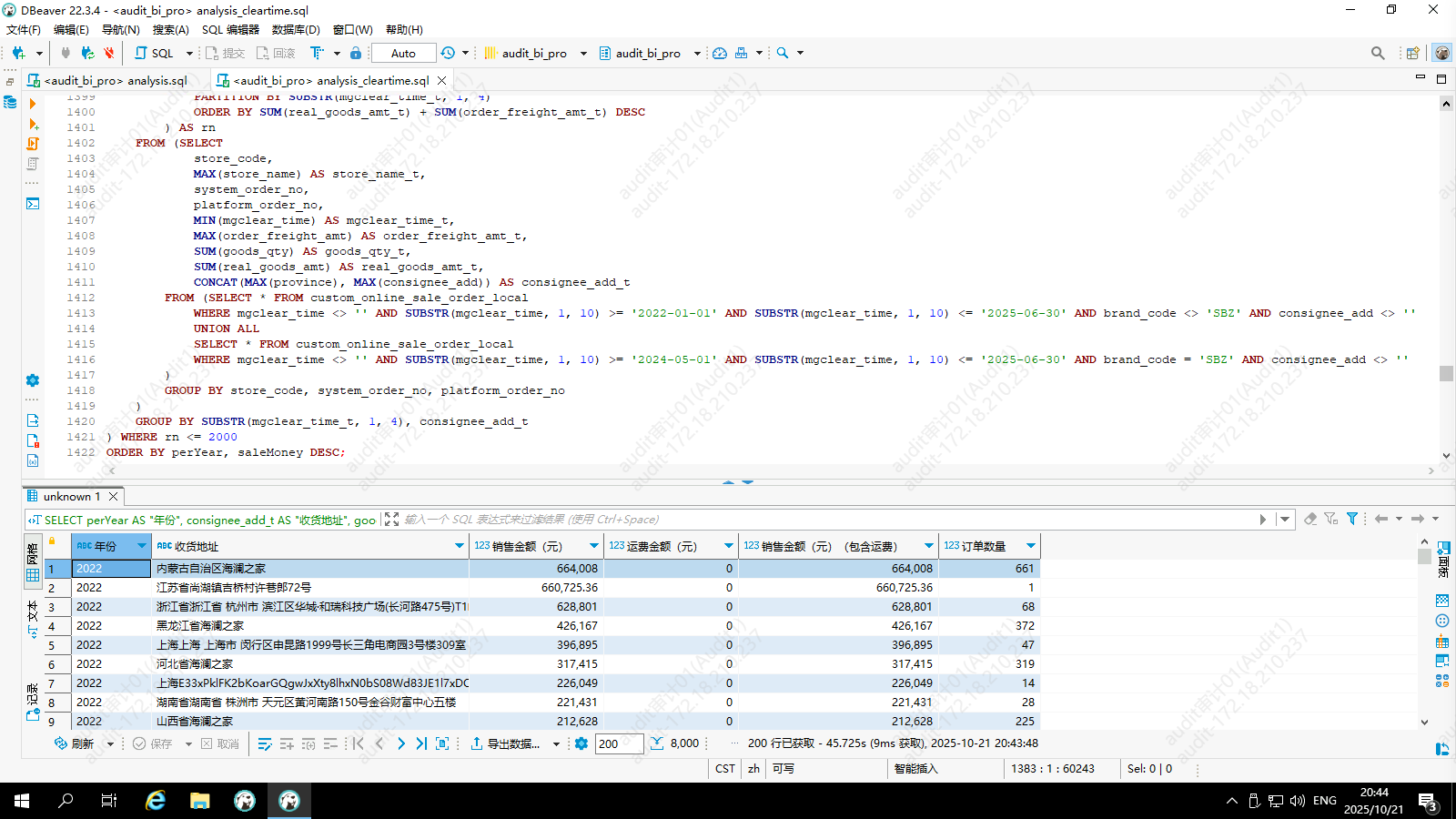Expand active schema audit_bi_pro dropdown
1456x819 pixels.
pyautogui.click(x=697, y=53)
